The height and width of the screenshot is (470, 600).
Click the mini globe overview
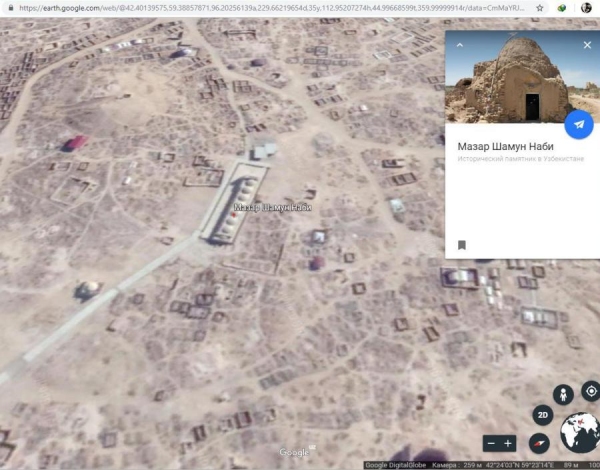(579, 434)
